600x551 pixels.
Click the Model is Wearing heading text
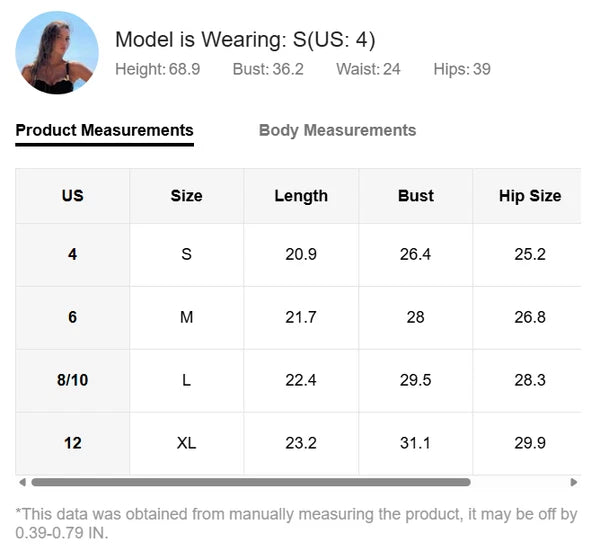click(x=245, y=40)
